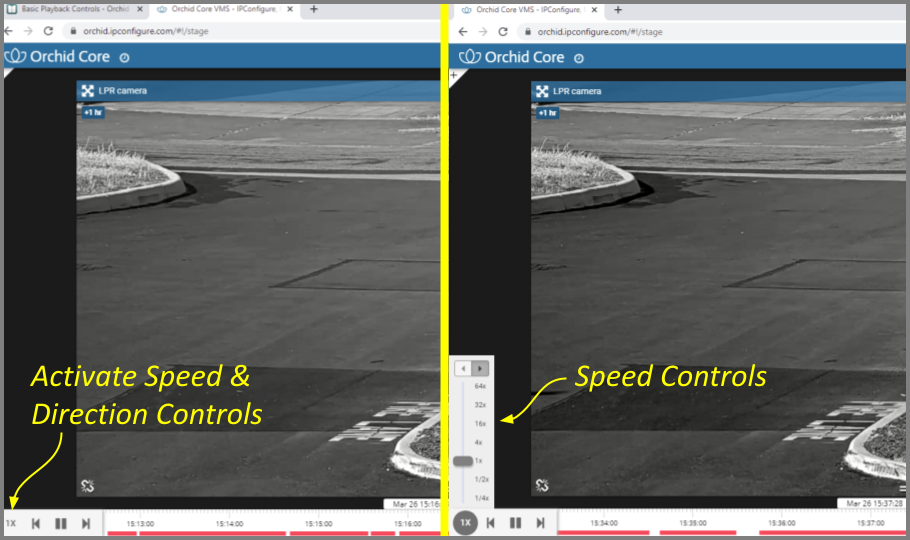The width and height of the screenshot is (910, 540).
Task: Click the Mar 26 15:16 timestamp label in the left screenshot
Action: pyautogui.click(x=413, y=504)
